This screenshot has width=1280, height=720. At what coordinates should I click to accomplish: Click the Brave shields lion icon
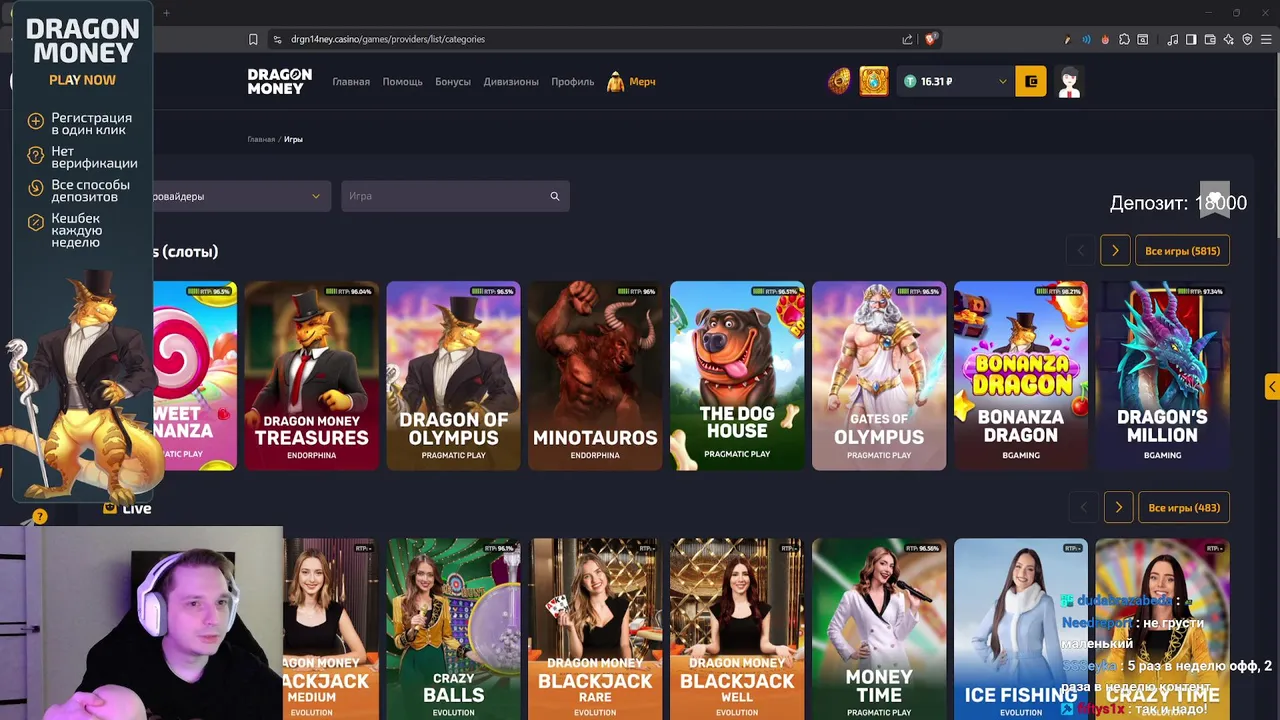pyautogui.click(x=930, y=39)
